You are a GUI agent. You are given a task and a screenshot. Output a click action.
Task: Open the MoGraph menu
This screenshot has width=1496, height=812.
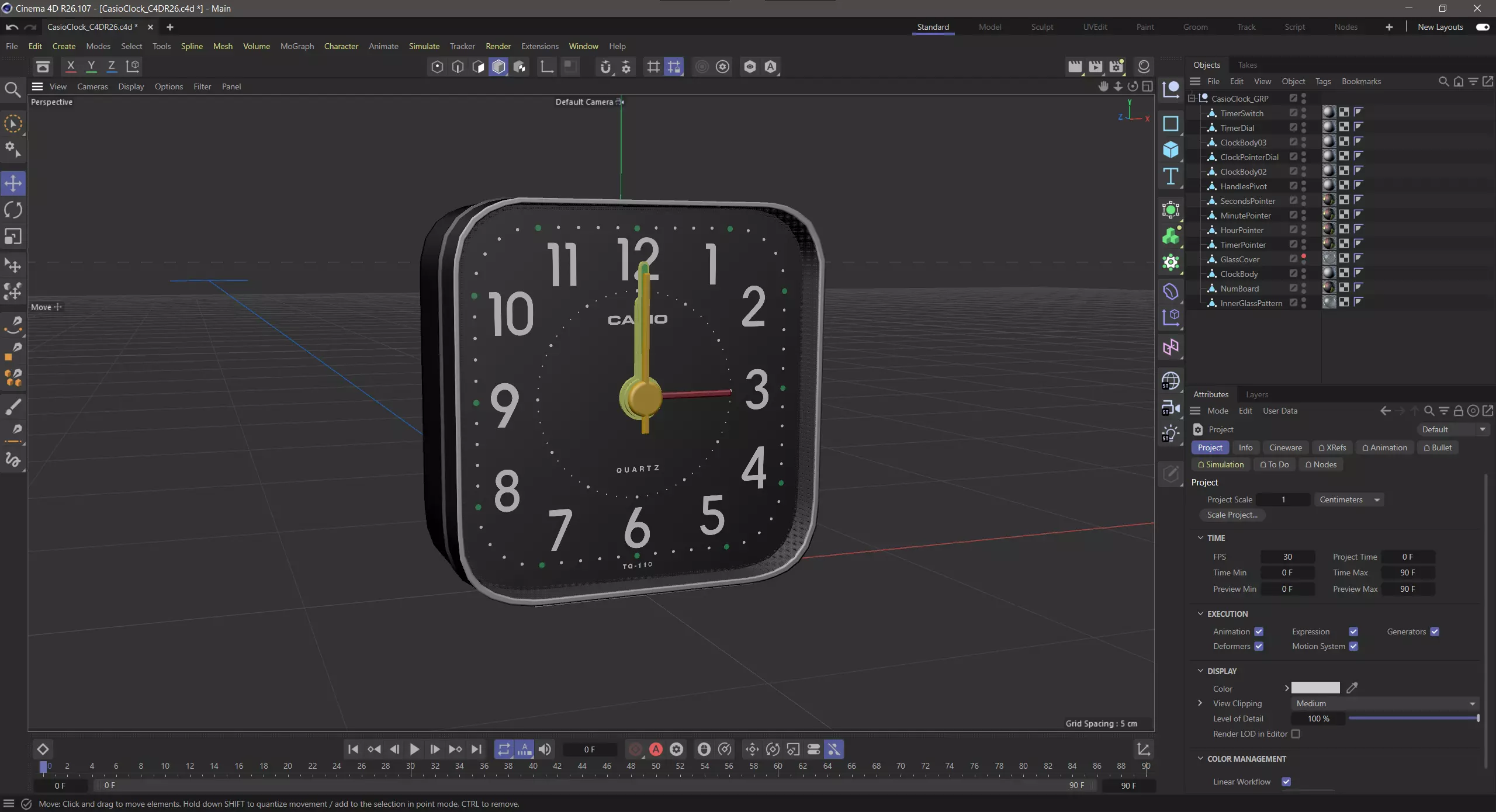click(297, 46)
